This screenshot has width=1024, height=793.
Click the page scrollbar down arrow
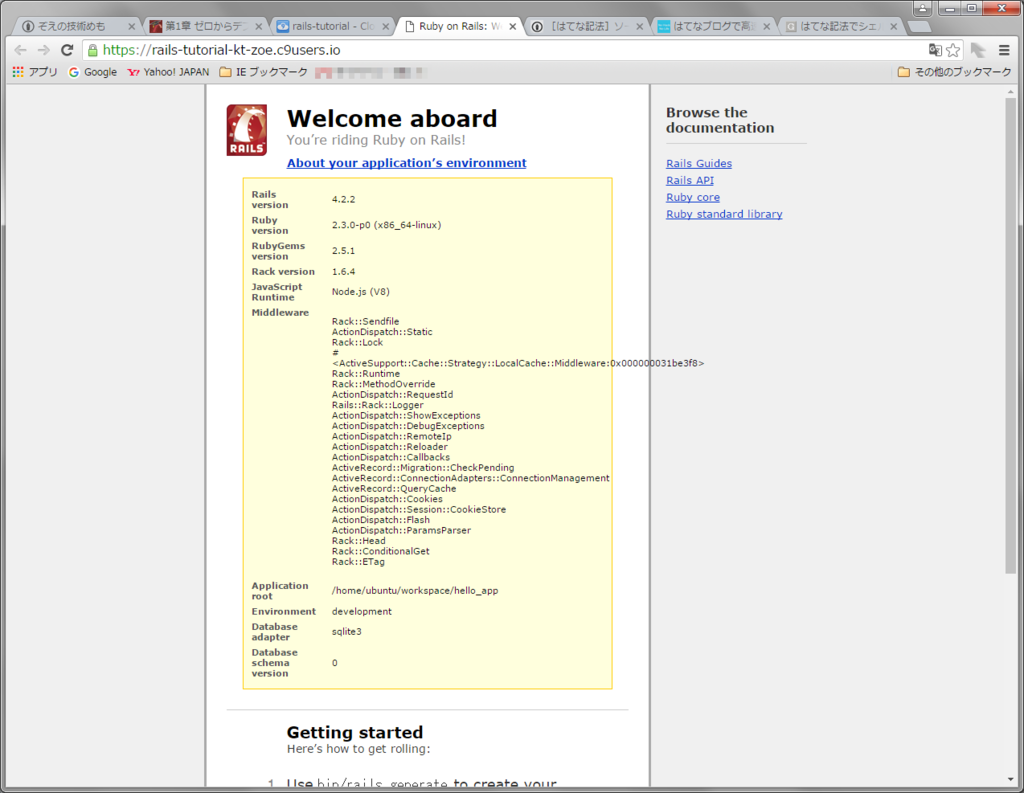click(x=1011, y=780)
